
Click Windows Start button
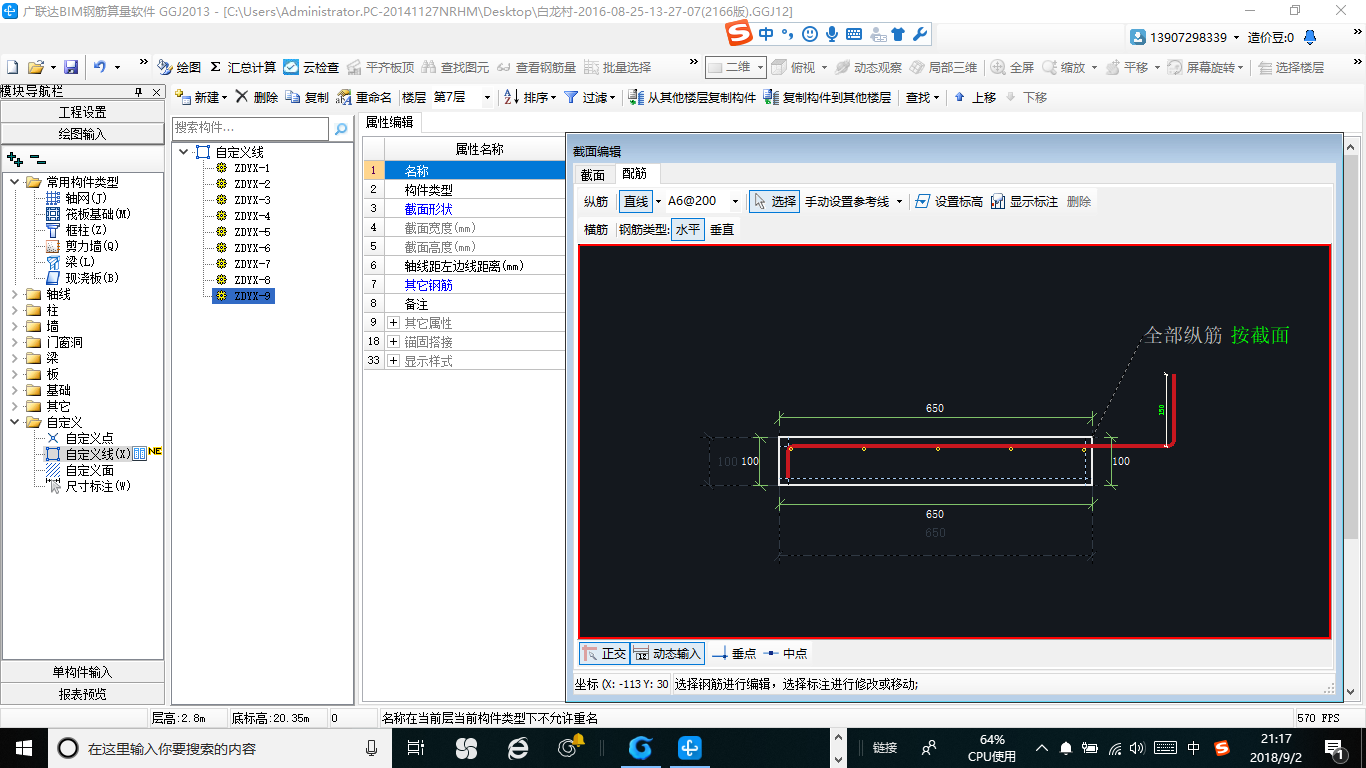(x=22, y=747)
